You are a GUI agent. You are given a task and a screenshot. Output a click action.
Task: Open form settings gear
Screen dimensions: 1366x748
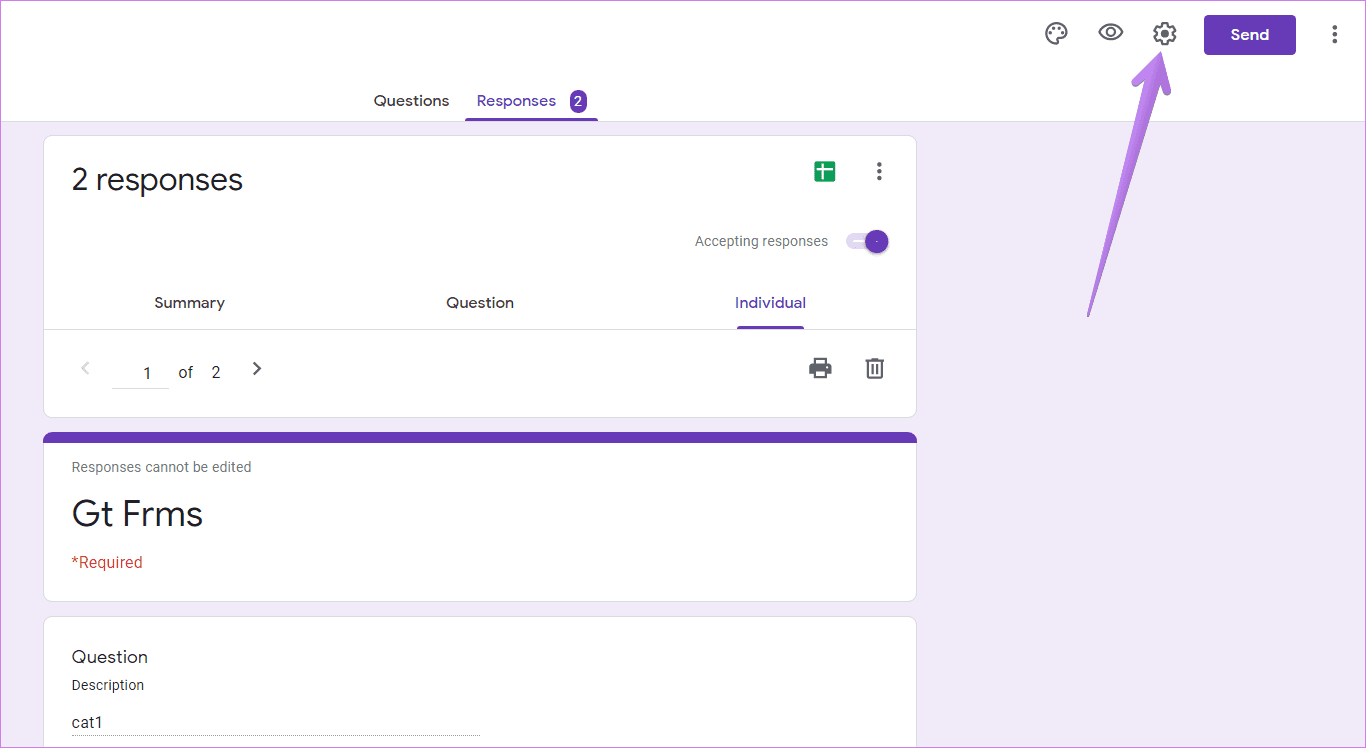(1164, 34)
